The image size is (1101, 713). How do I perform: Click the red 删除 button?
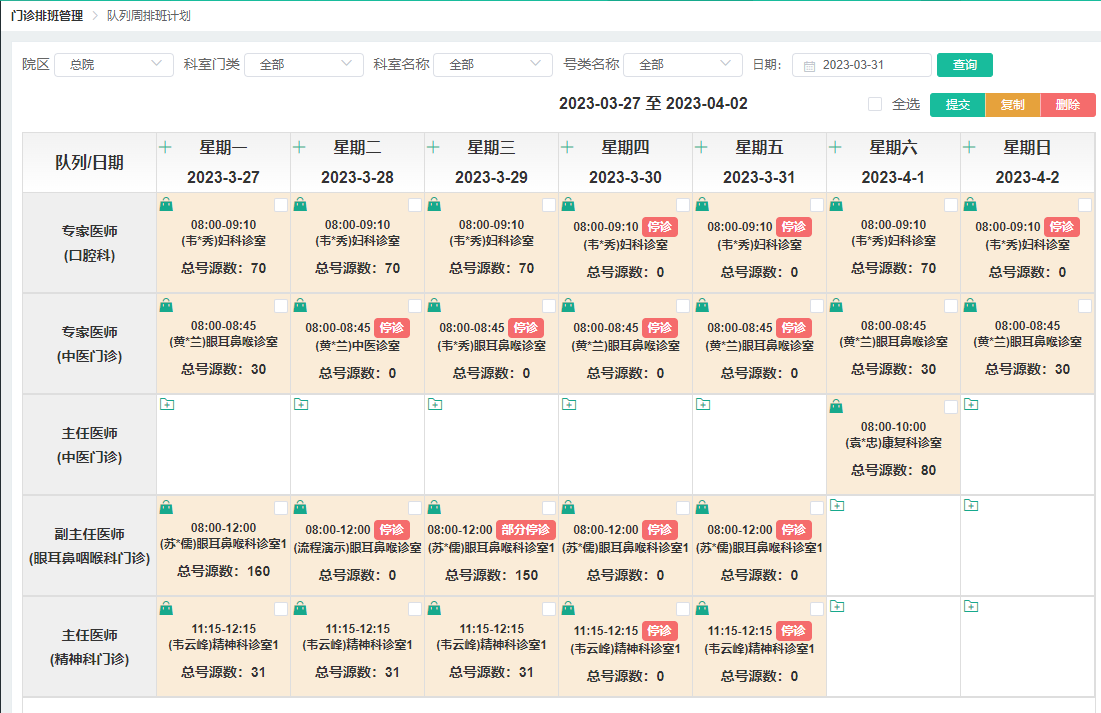1067,105
